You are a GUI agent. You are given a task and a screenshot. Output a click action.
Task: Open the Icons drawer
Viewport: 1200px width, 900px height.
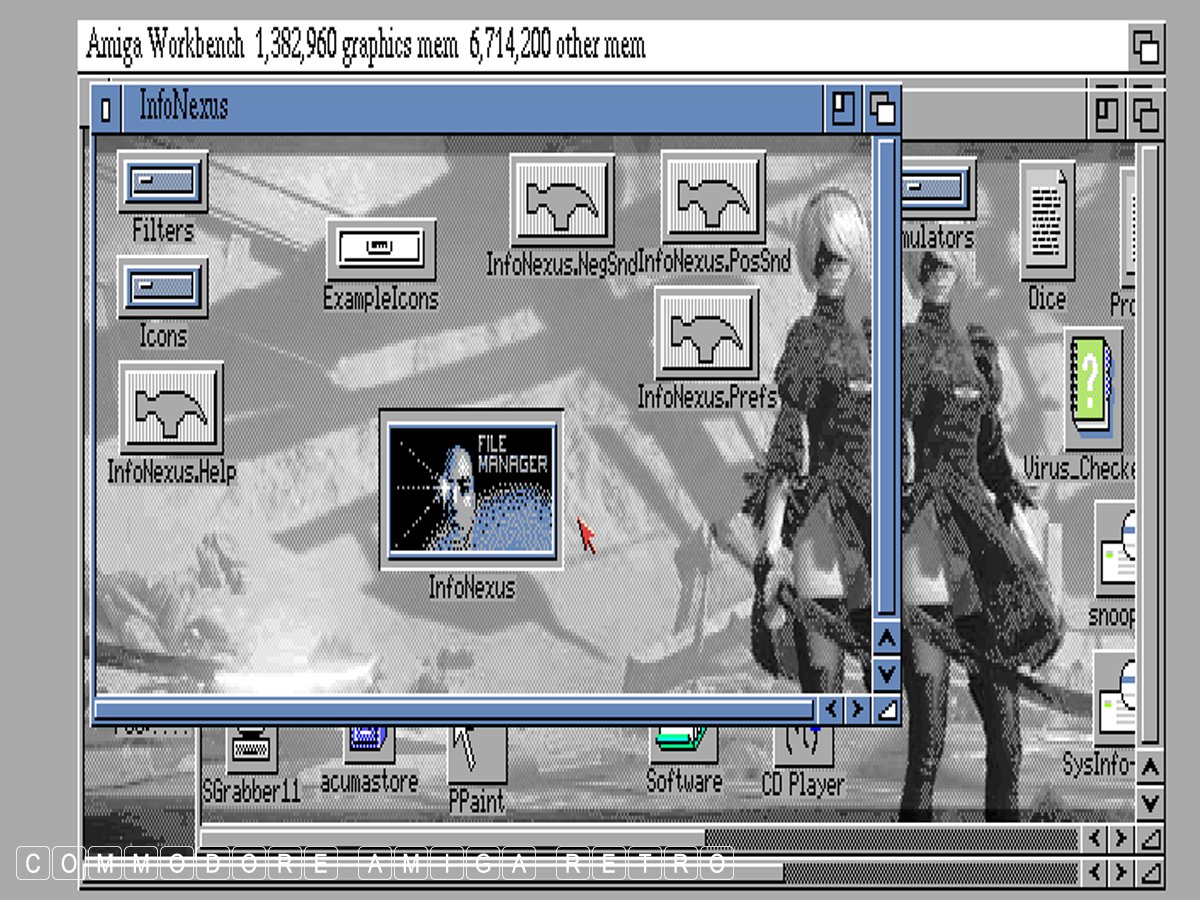pyautogui.click(x=162, y=287)
